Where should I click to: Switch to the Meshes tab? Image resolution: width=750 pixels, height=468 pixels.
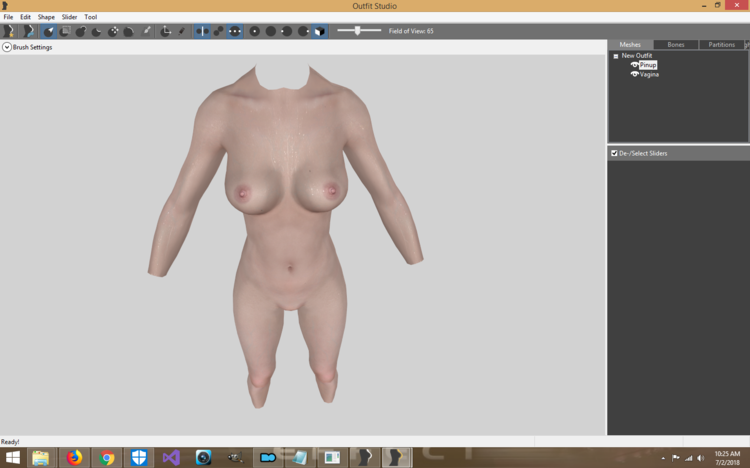coord(630,45)
